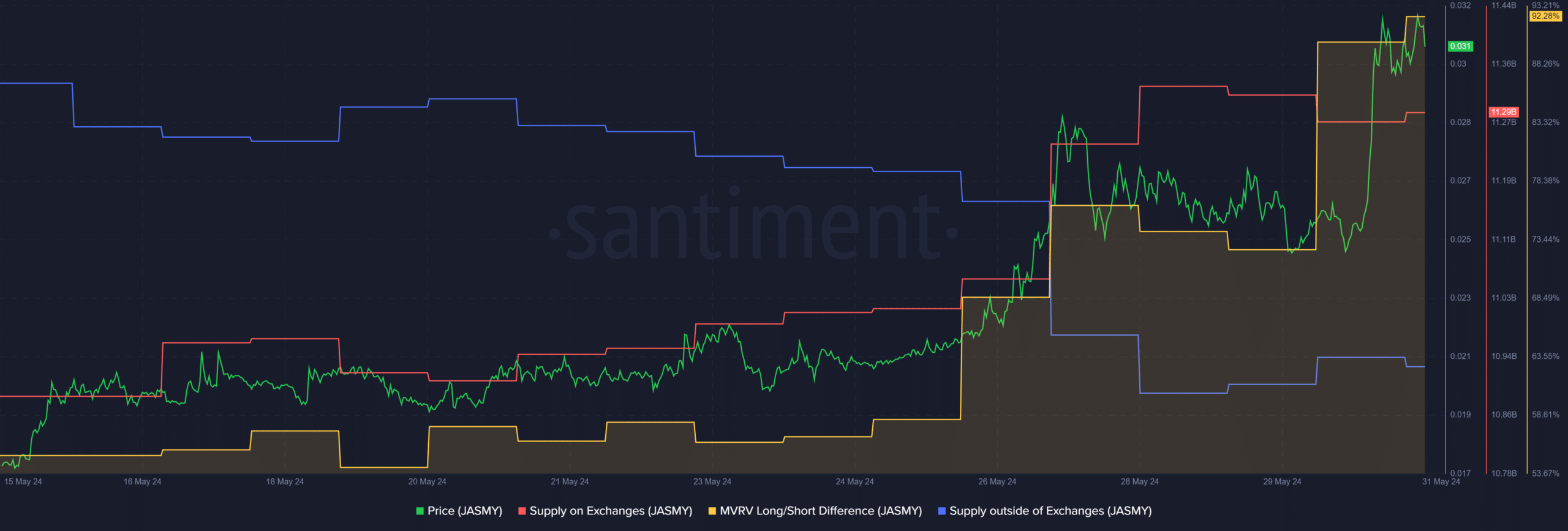Click the 26 May 24 date label
Viewport: 1568px width, 531px height.
(997, 481)
